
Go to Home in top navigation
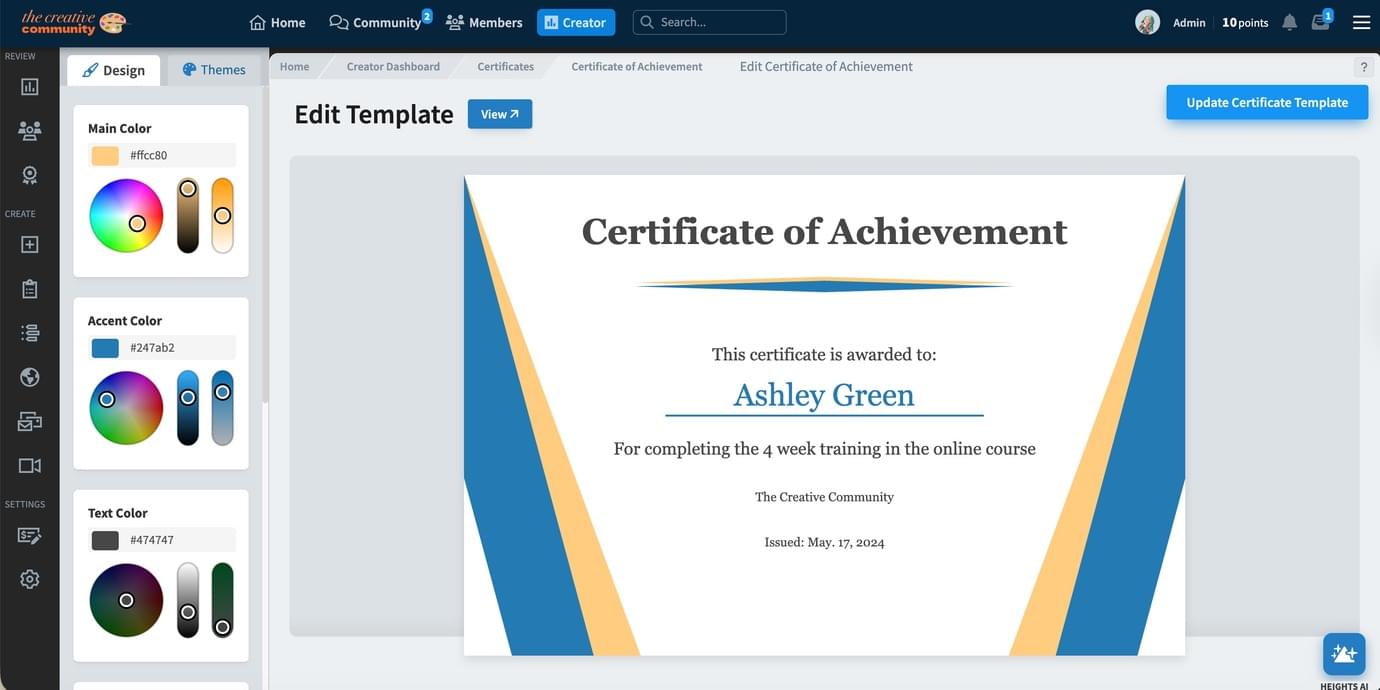point(277,22)
